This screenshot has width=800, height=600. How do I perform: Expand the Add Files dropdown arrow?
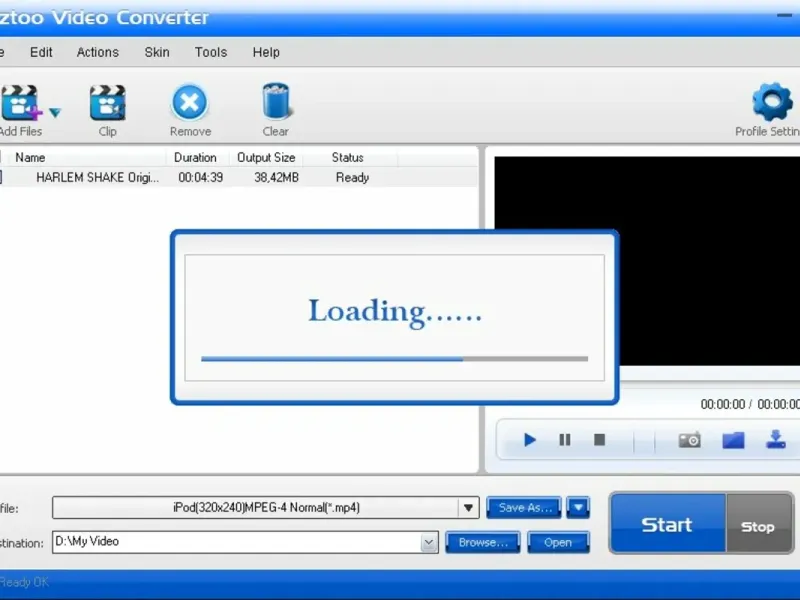pyautogui.click(x=55, y=112)
